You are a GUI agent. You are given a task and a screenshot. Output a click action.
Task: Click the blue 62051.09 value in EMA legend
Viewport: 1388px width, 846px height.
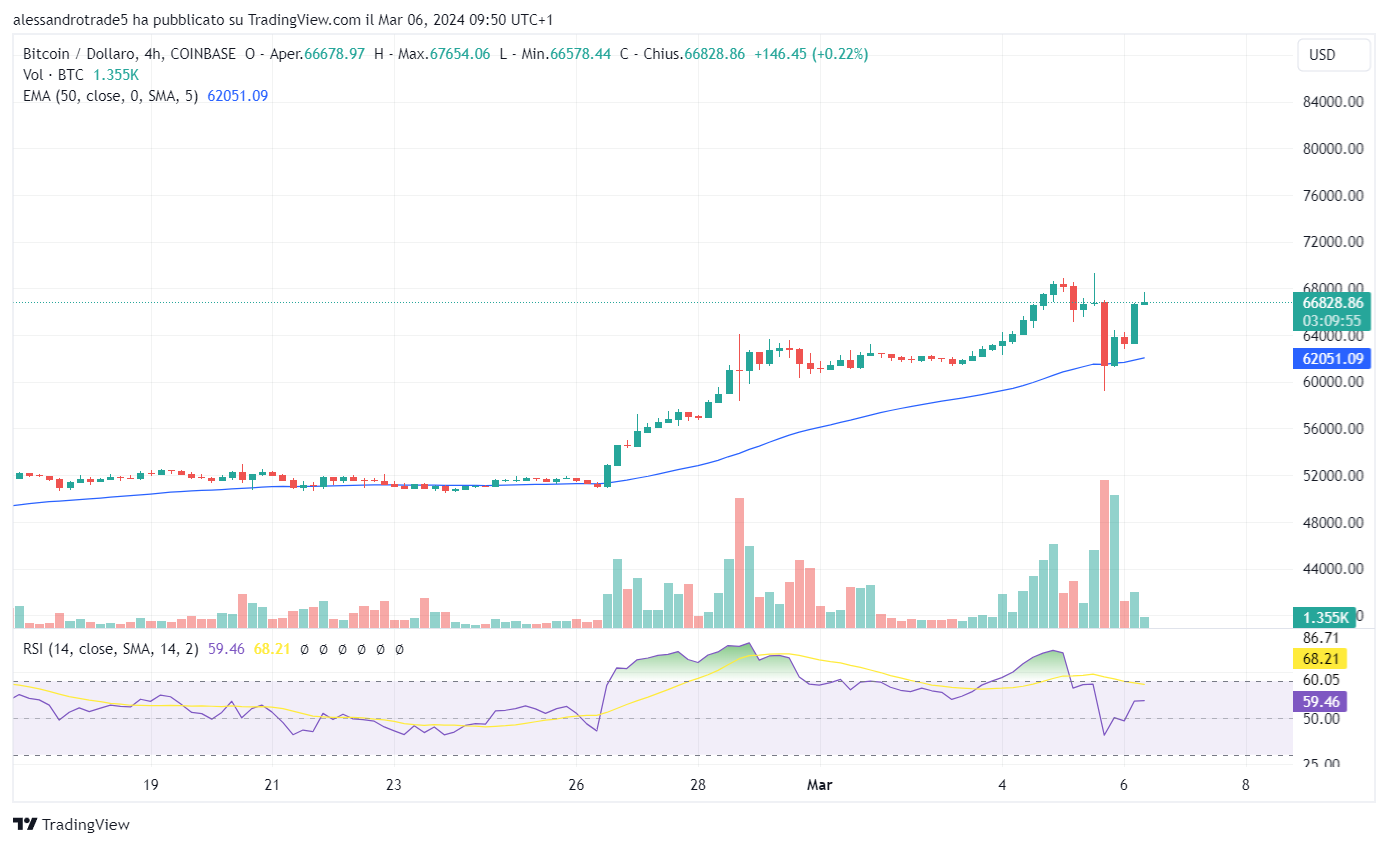click(237, 96)
